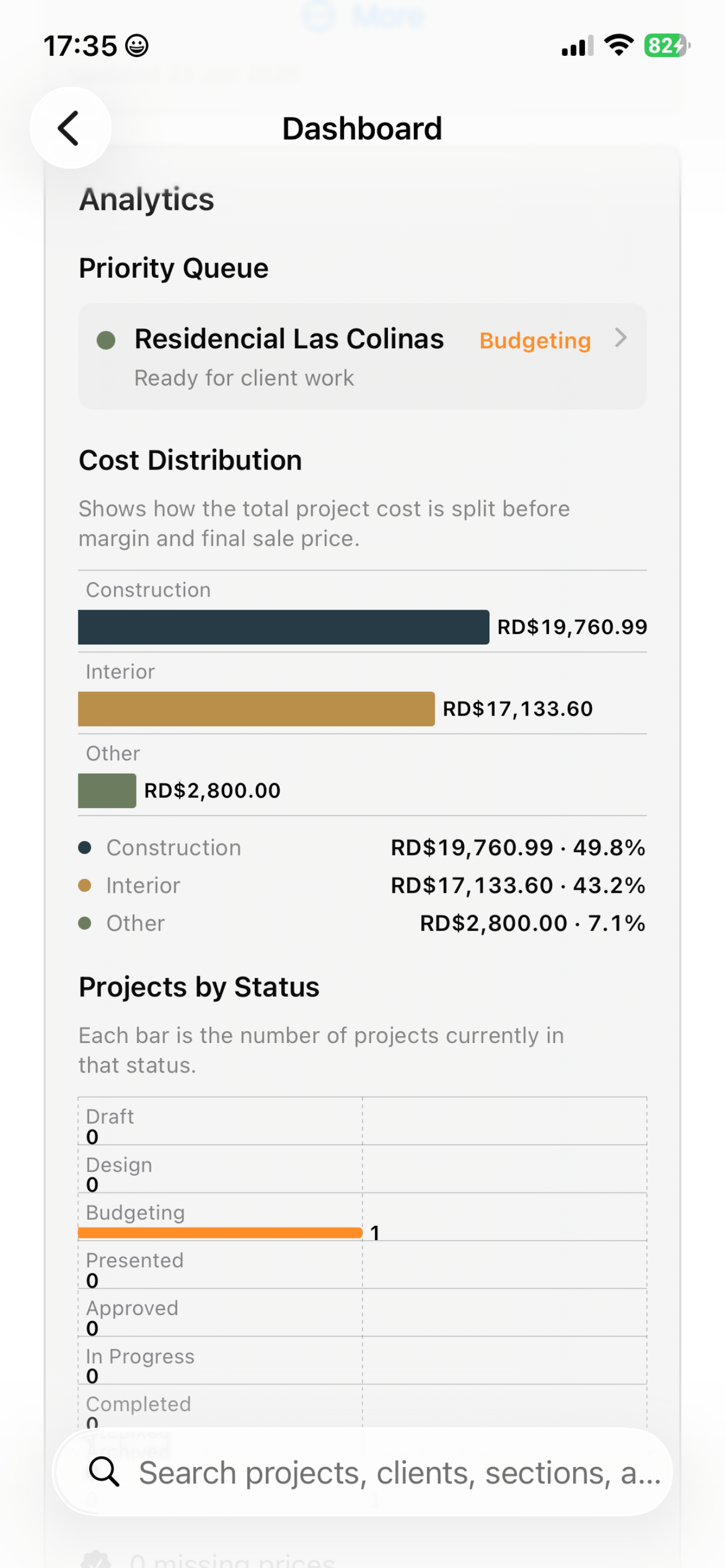Tap the cellular signal bars icon
The width and height of the screenshot is (725, 1568).
click(x=577, y=46)
